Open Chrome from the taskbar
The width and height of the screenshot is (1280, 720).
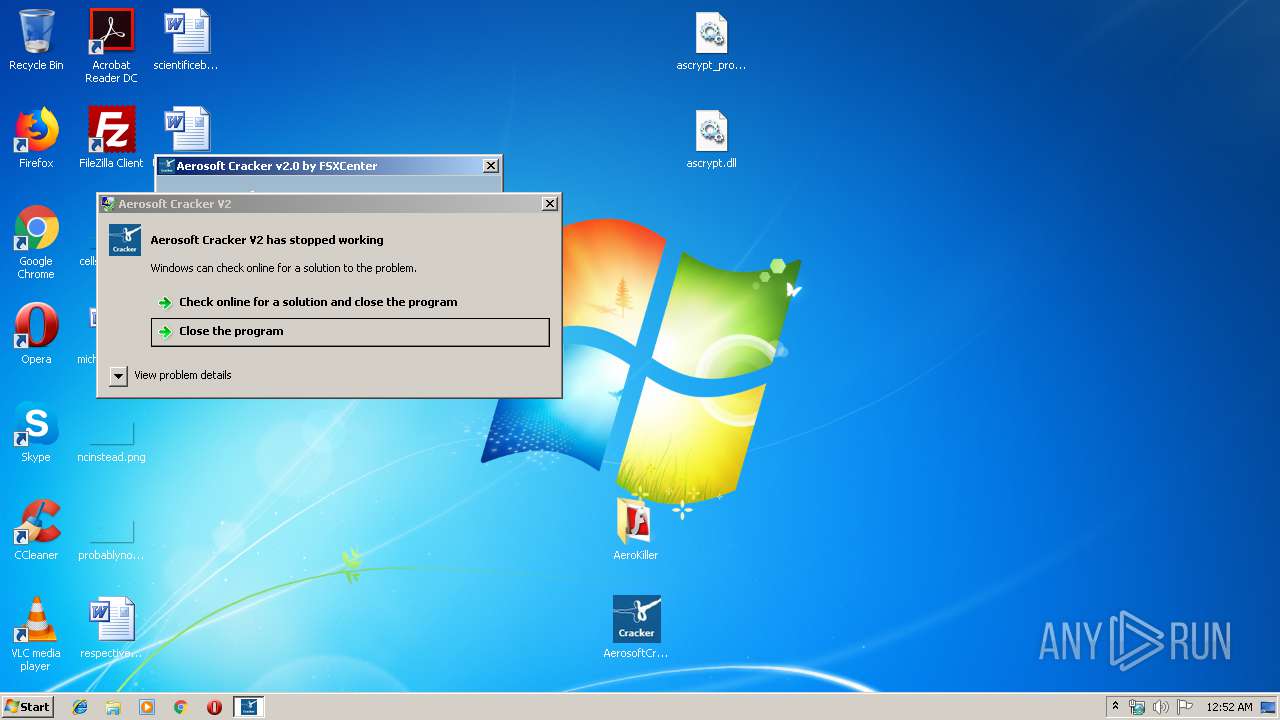click(180, 707)
